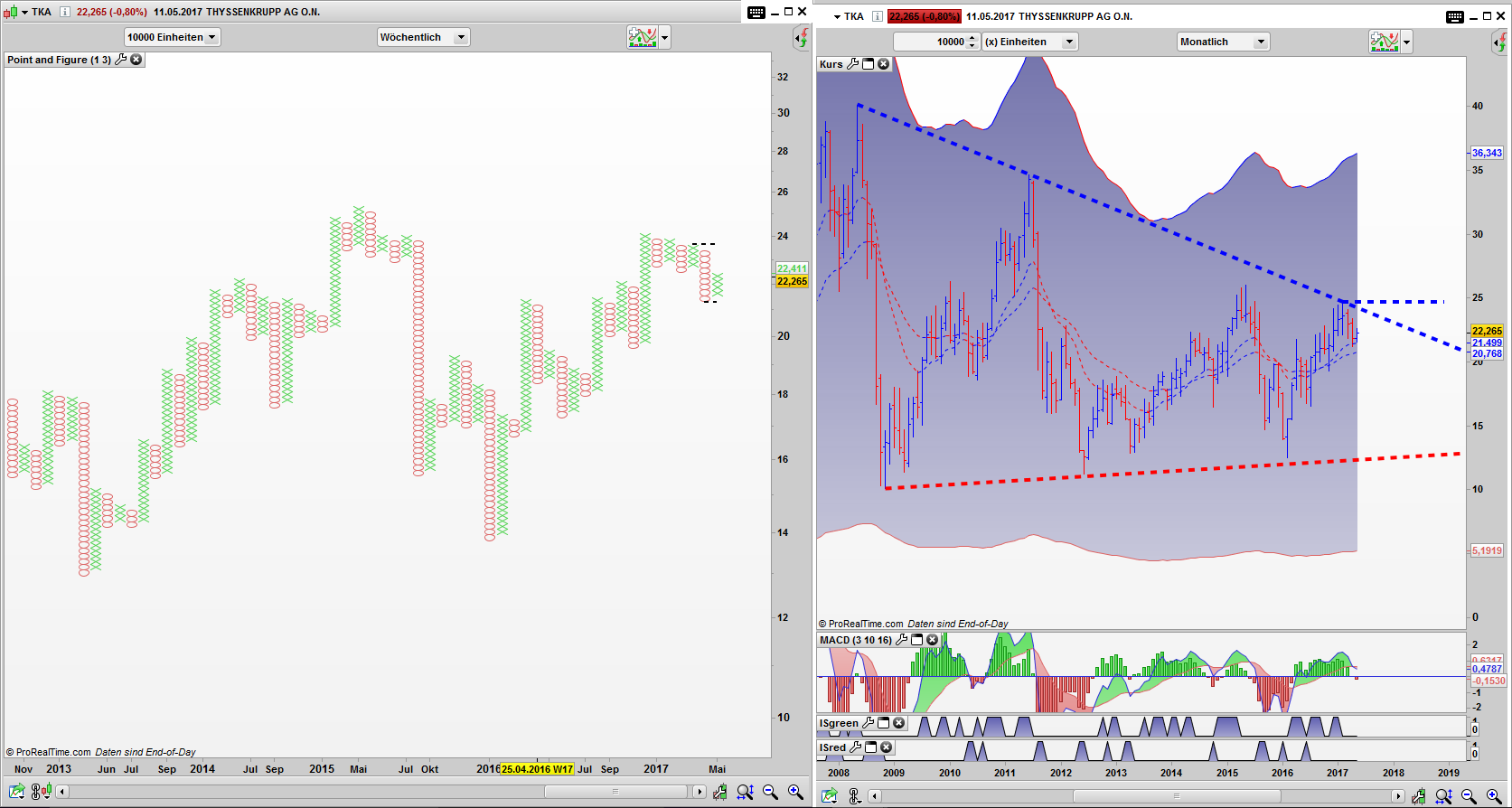Close the ISred indicator
Viewport: 1512px width, 808px height.
[x=887, y=747]
